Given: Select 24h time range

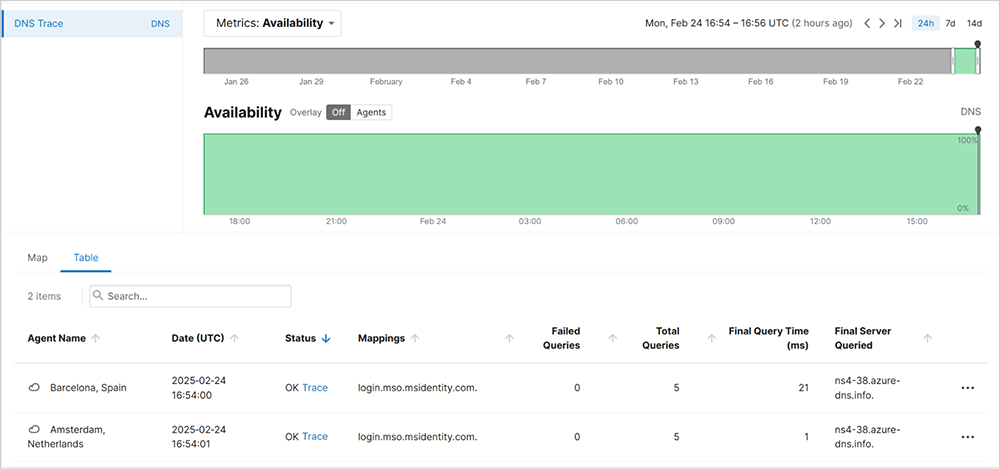Looking at the screenshot, I should 925,23.
